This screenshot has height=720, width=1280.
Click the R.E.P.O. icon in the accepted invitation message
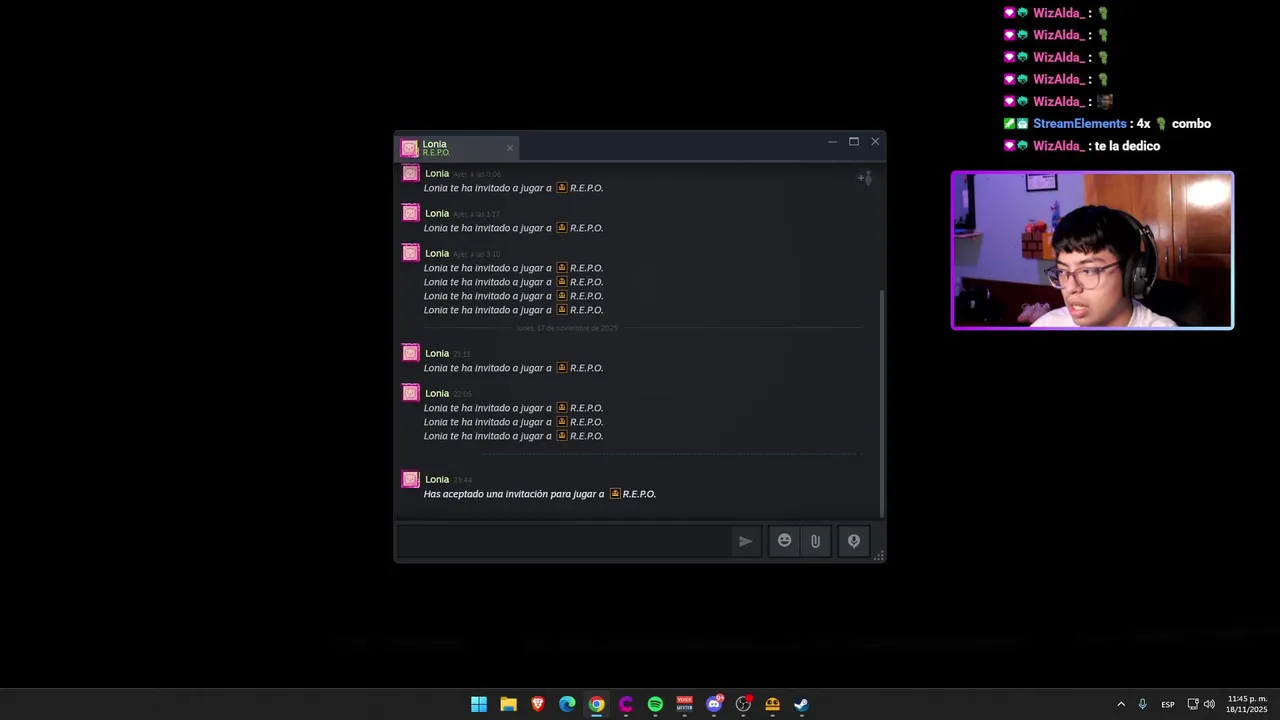(615, 493)
